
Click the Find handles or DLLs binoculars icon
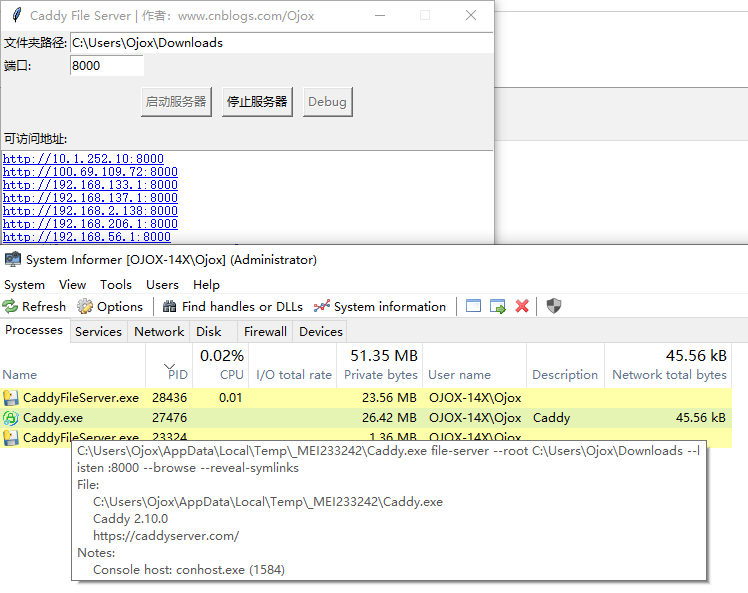coord(169,306)
